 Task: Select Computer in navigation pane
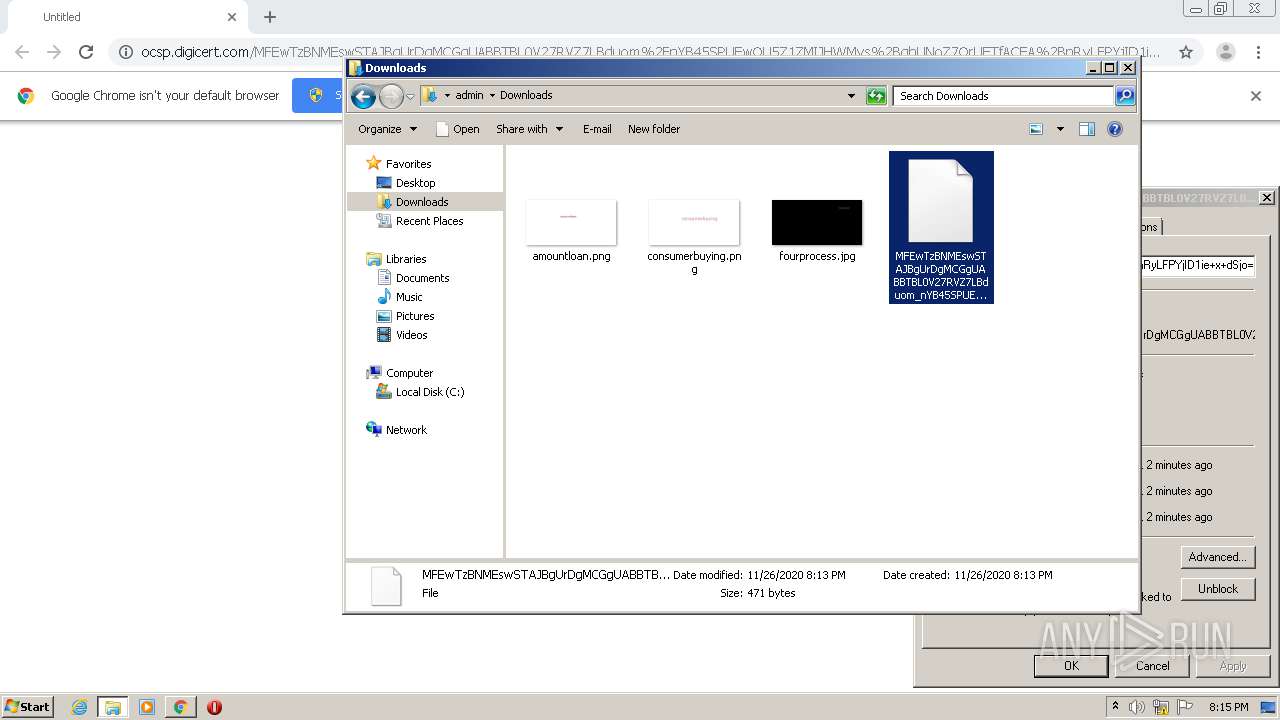click(409, 373)
